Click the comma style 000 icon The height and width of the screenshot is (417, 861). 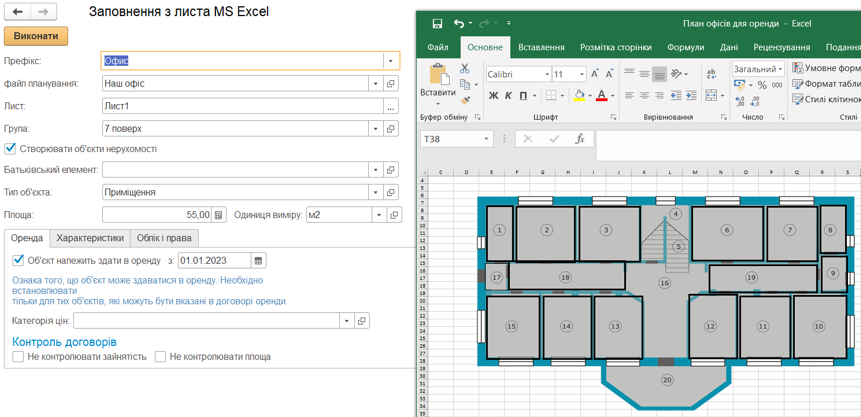pos(777,85)
